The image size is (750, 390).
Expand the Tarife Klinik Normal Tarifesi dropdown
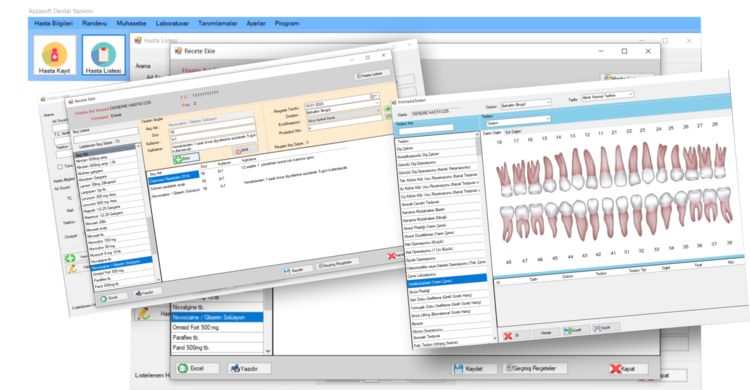click(630, 94)
